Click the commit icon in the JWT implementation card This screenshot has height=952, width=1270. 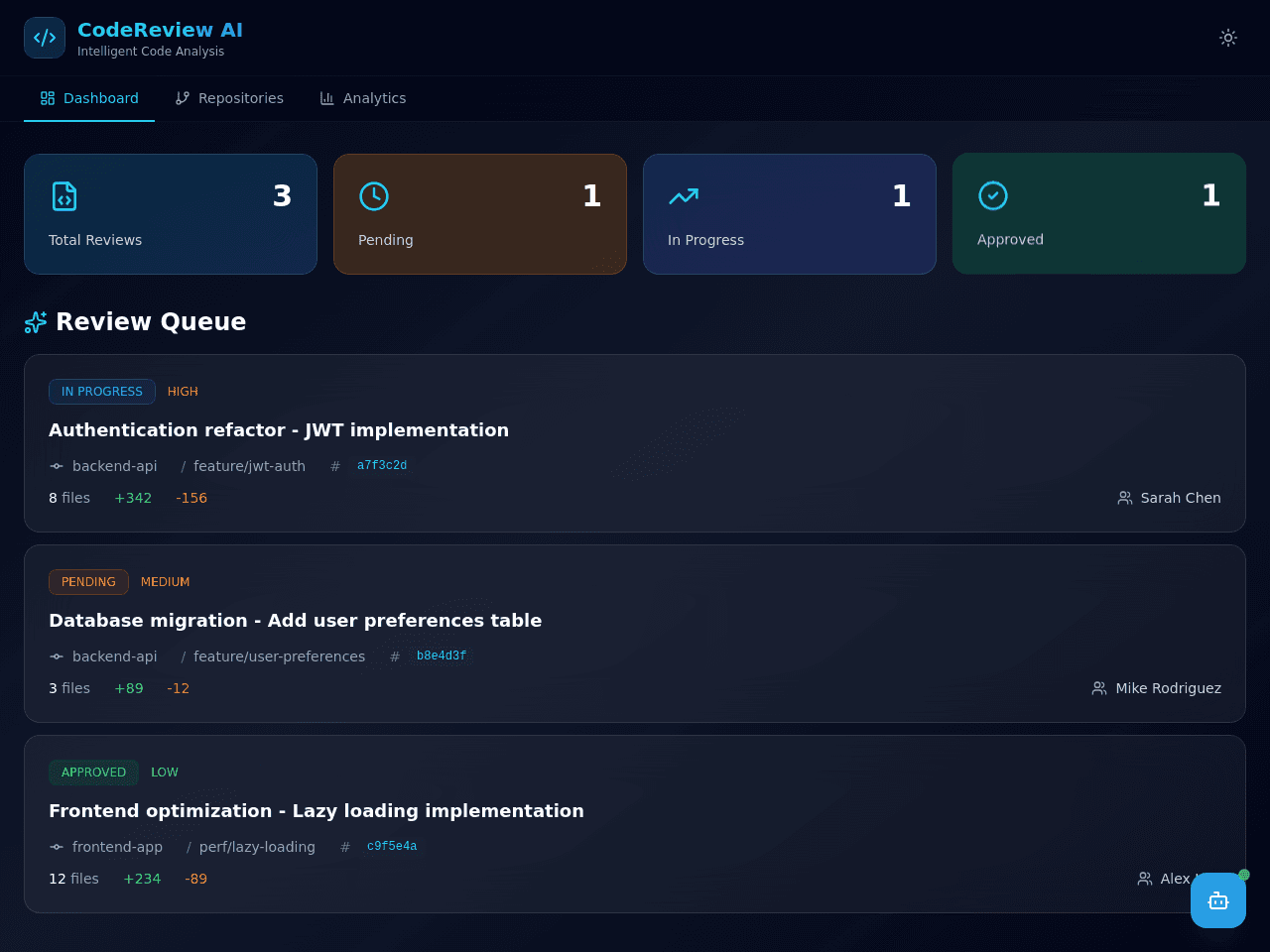point(57,466)
